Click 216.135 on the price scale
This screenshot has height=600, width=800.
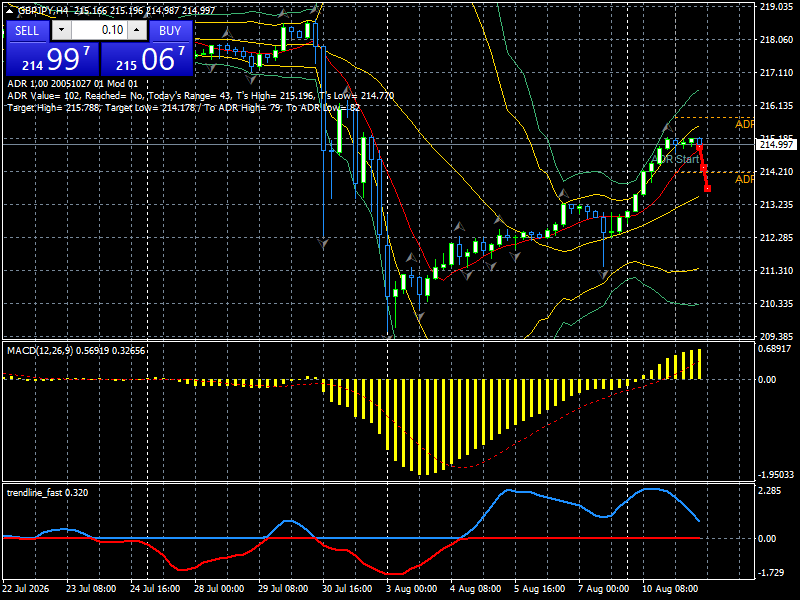point(777,106)
